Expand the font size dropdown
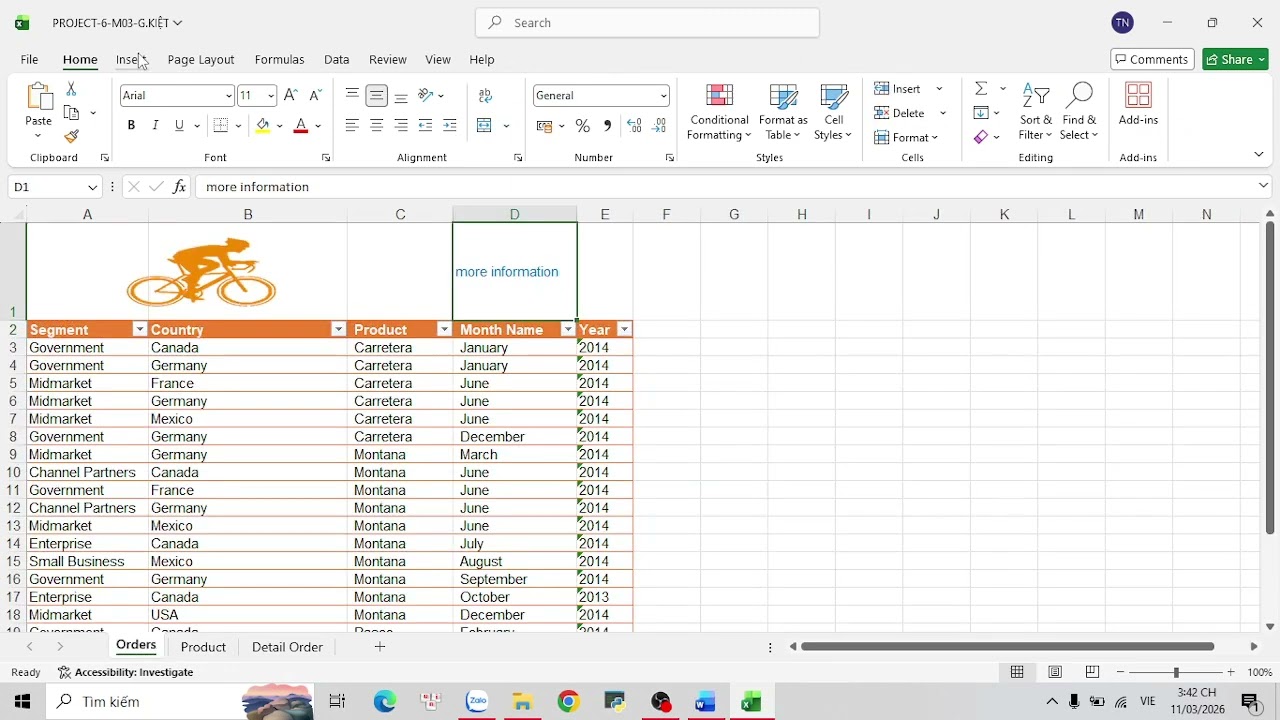This screenshot has width=1280, height=720. [271, 96]
